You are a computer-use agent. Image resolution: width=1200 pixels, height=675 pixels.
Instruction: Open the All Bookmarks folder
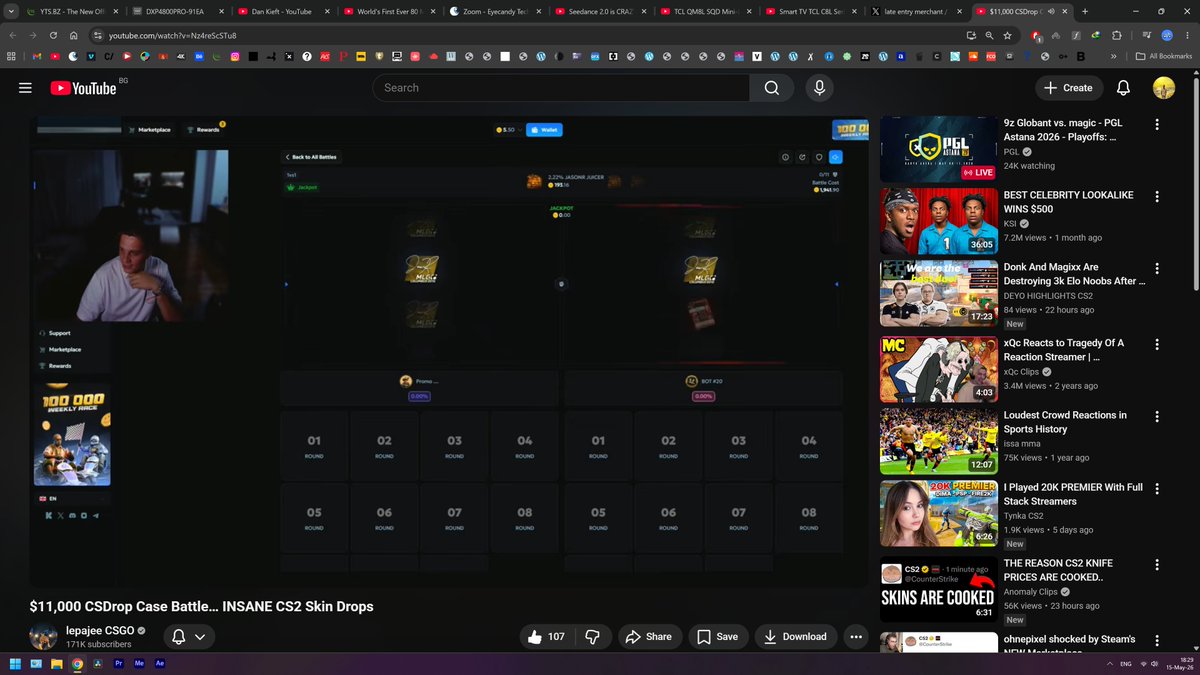[1166, 57]
